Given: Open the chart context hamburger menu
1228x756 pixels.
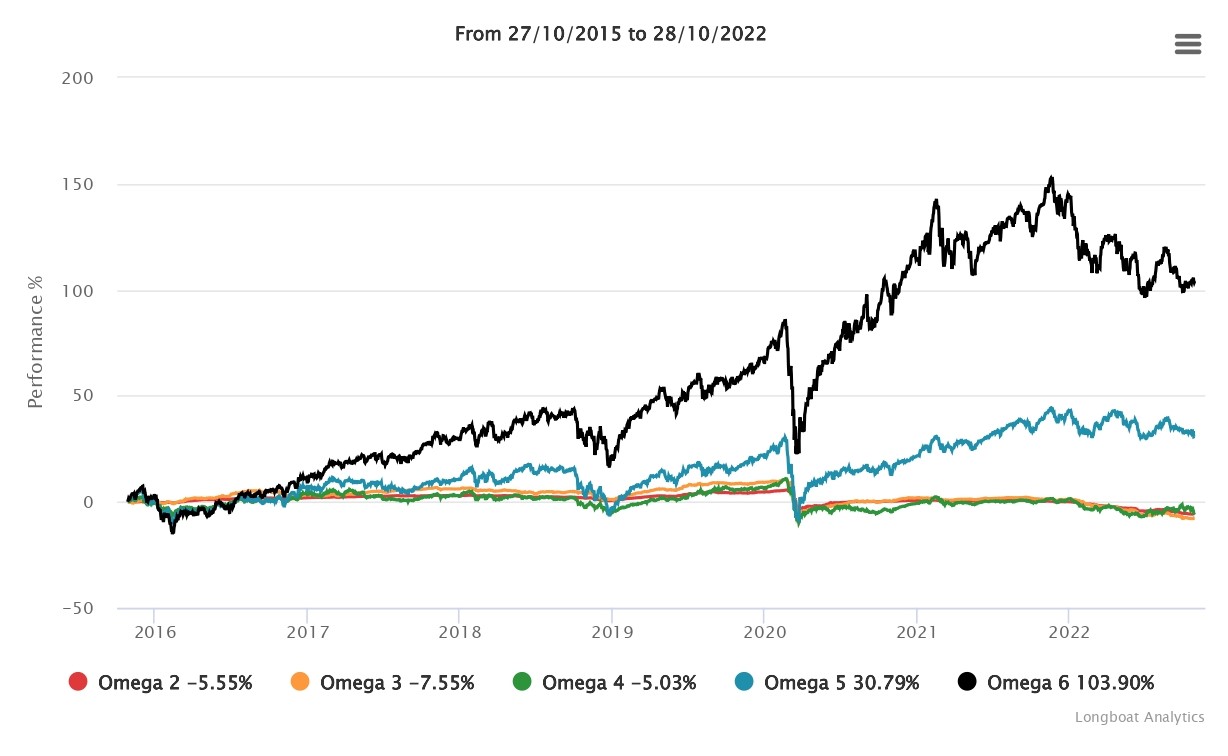Looking at the screenshot, I should 1187,44.
